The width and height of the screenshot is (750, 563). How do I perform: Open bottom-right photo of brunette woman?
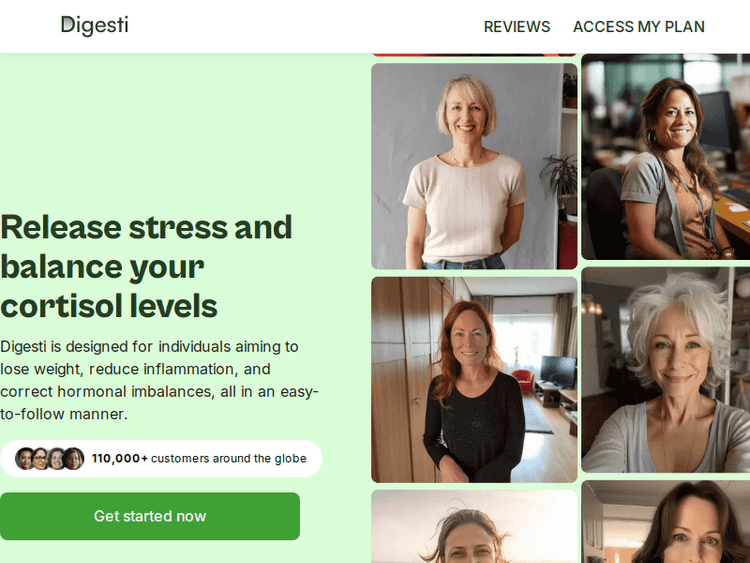coord(666,522)
